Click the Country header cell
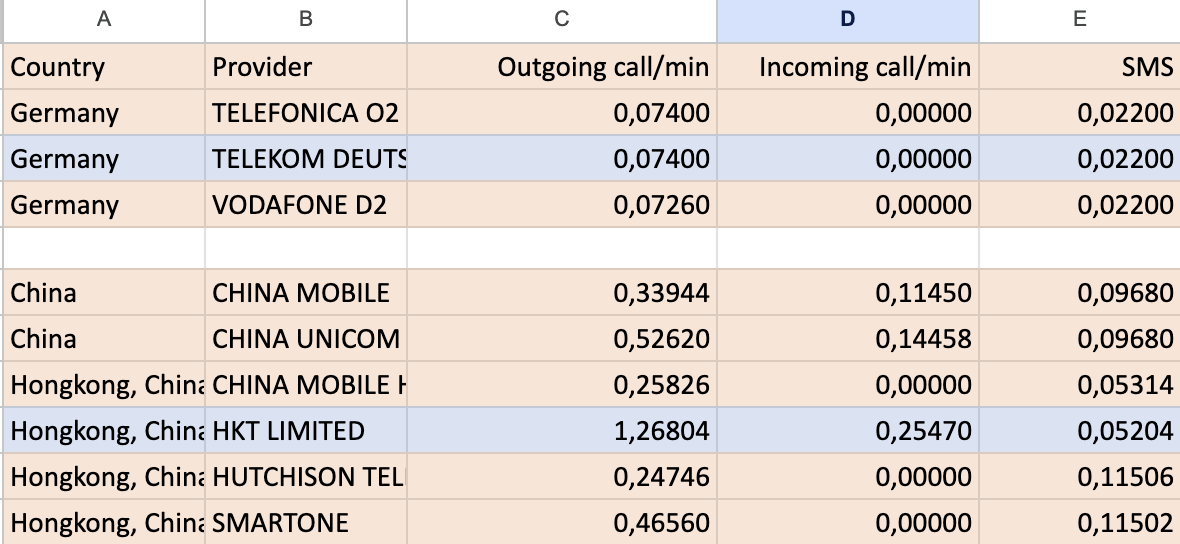Screen dimensions: 1180x544 [x=104, y=67]
